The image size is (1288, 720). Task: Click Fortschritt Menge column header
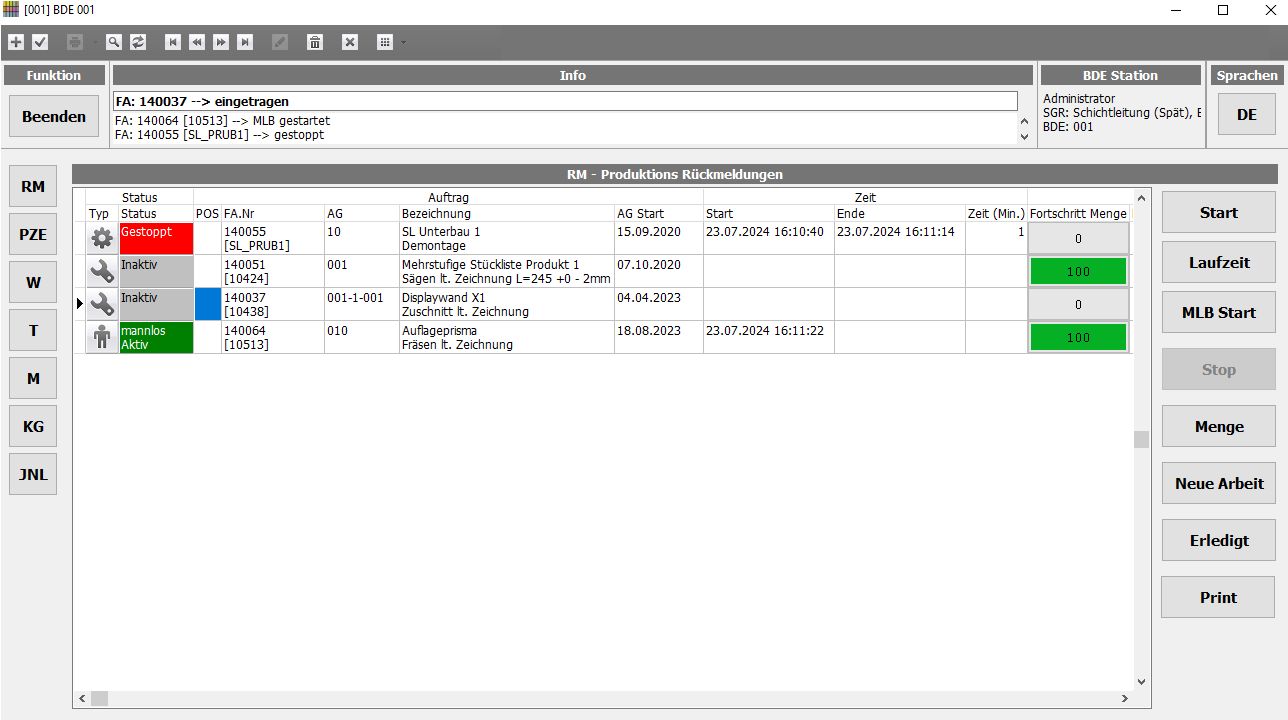coord(1078,213)
